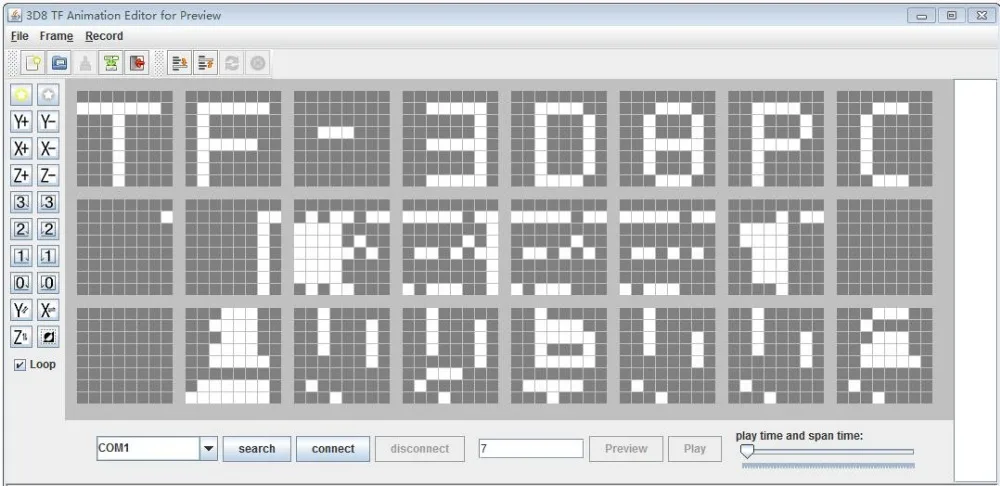
Task: Select the frame showing letter P
Action: [x=776, y=138]
